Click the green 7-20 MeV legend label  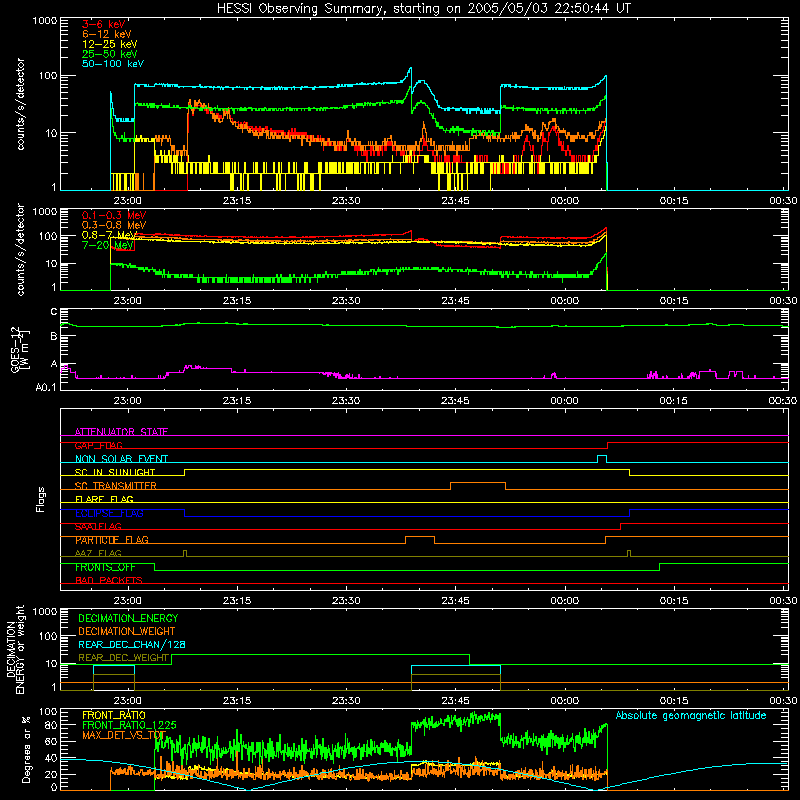coord(108,245)
